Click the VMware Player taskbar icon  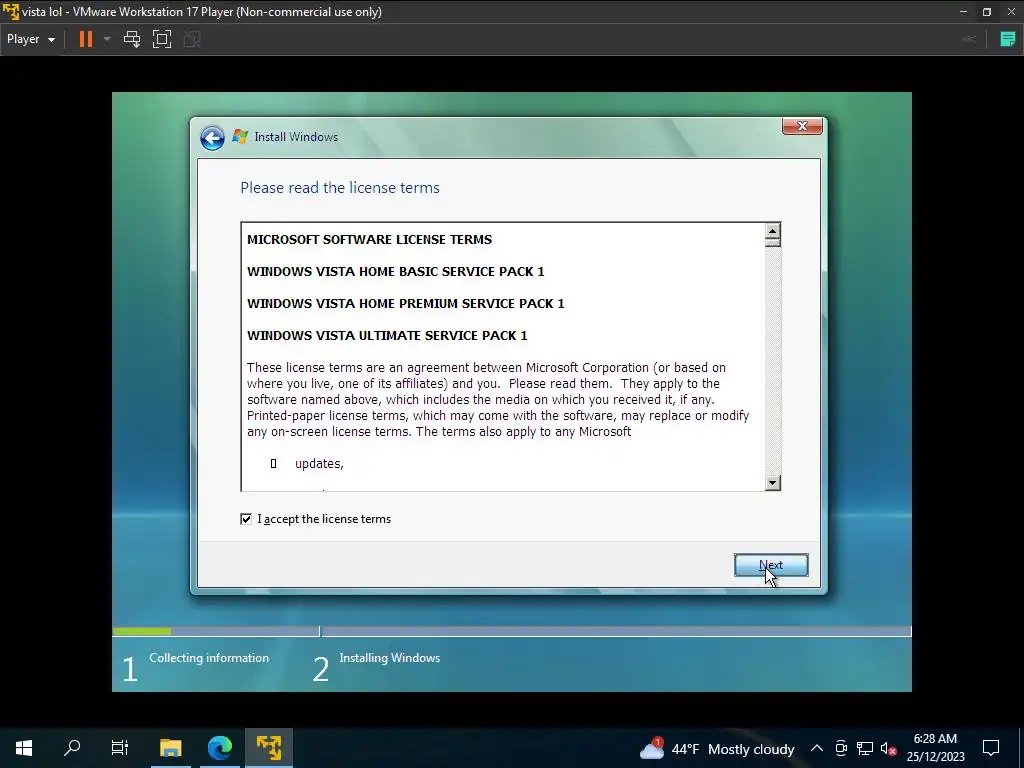click(268, 748)
